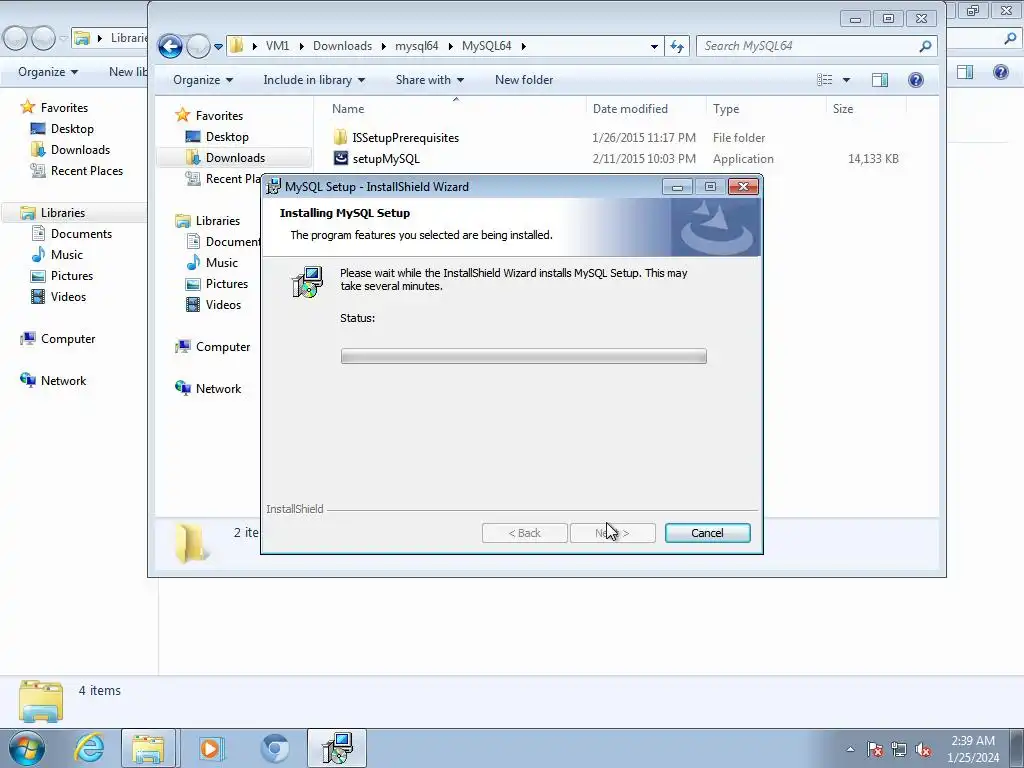1024x768 pixels.
Task: Toggle preview pane in MySQL64 window
Action: [880, 80]
